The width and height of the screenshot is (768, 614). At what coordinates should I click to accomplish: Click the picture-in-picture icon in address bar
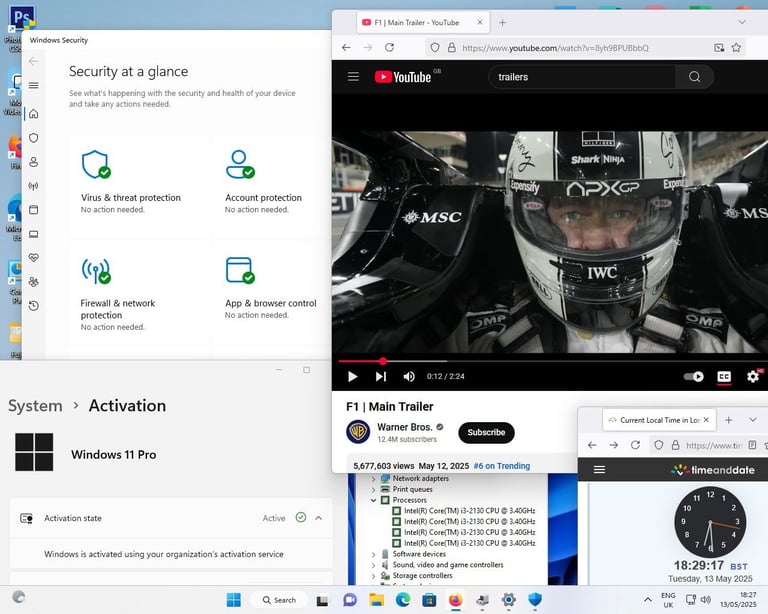coord(719,47)
